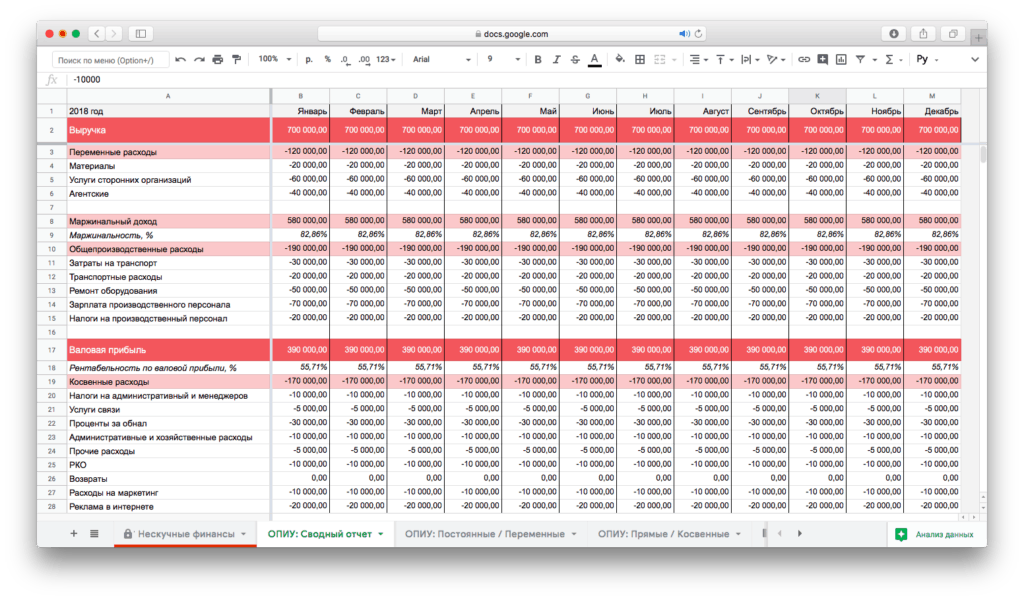Viewport: 1024px width, 600px height.
Task: Print the spreadsheet using printer icon
Action: click(217, 59)
